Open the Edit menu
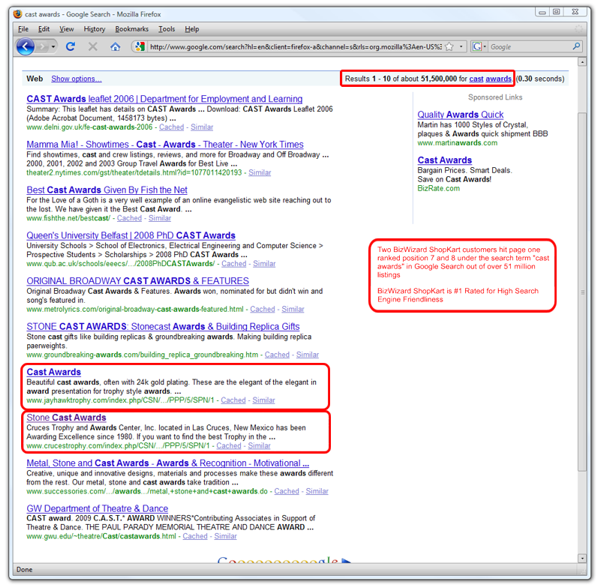The width and height of the screenshot is (600, 585). (44, 29)
